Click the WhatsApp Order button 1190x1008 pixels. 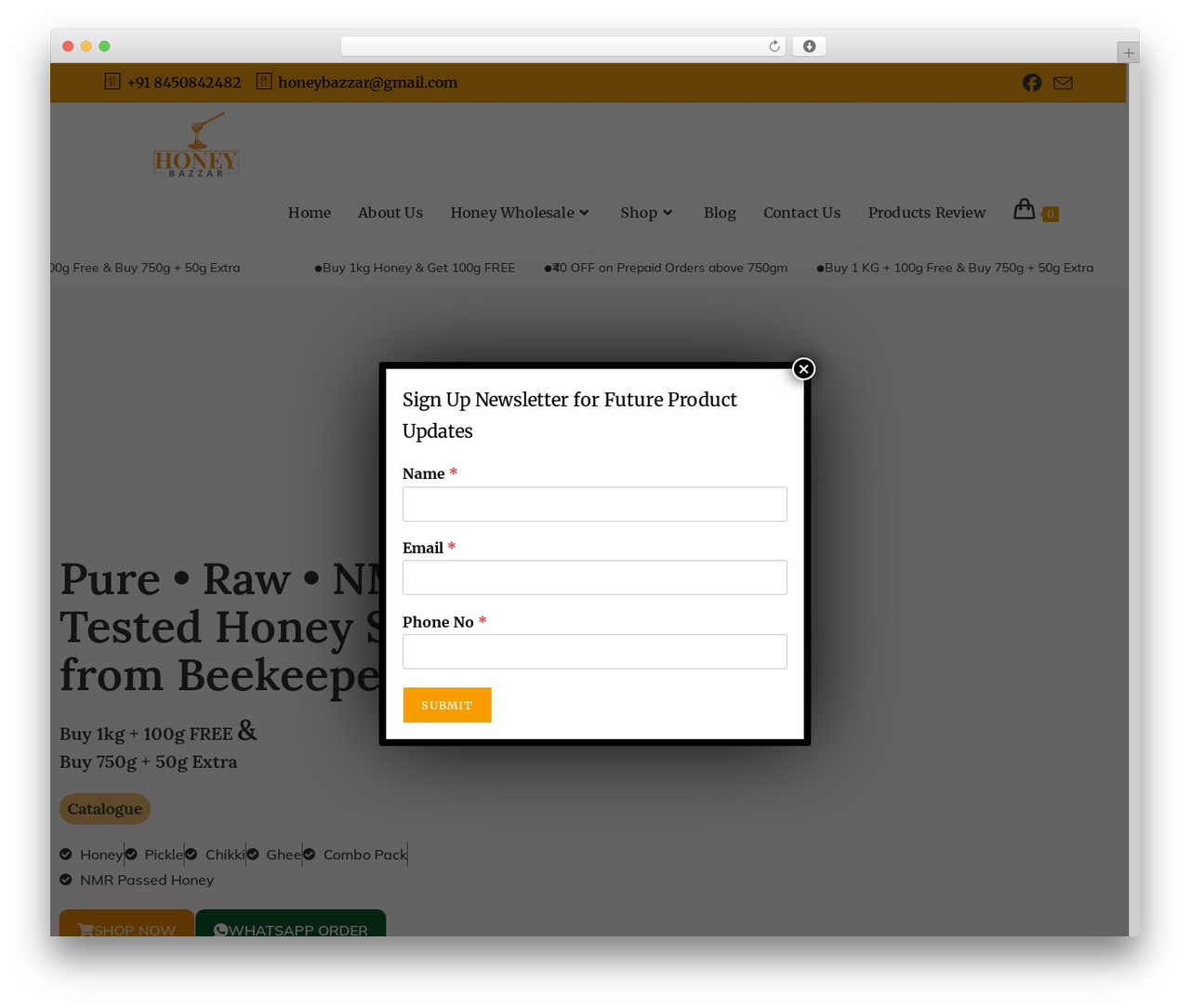291,923
